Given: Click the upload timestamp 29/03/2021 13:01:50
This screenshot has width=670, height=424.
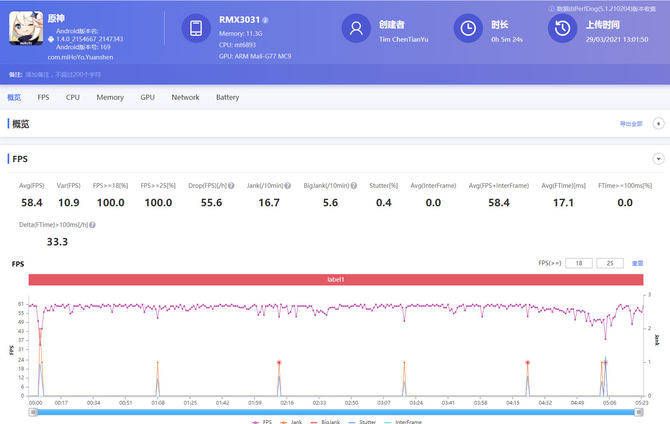Looking at the screenshot, I should click(x=617, y=39).
